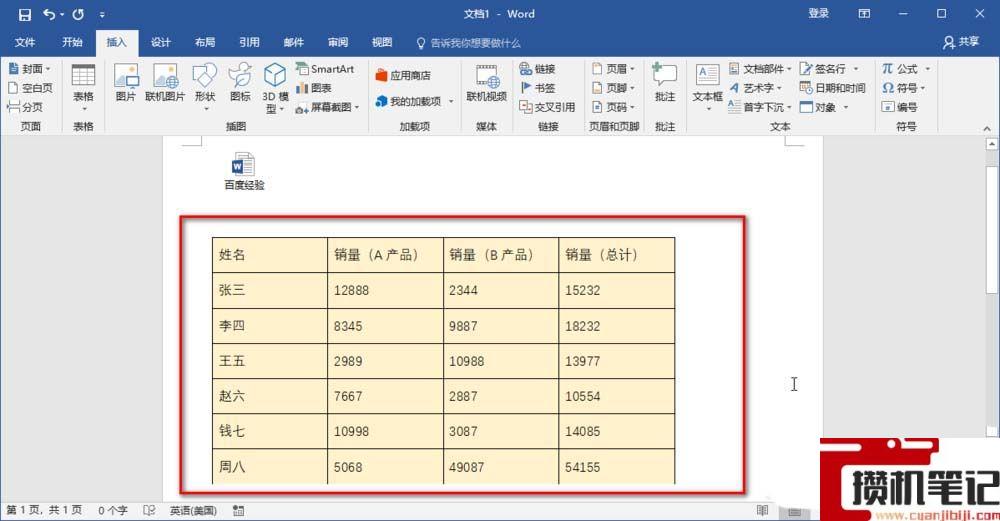Open the 艺术字 WordArt menu
This screenshot has height=521, width=1000.
coord(756,88)
